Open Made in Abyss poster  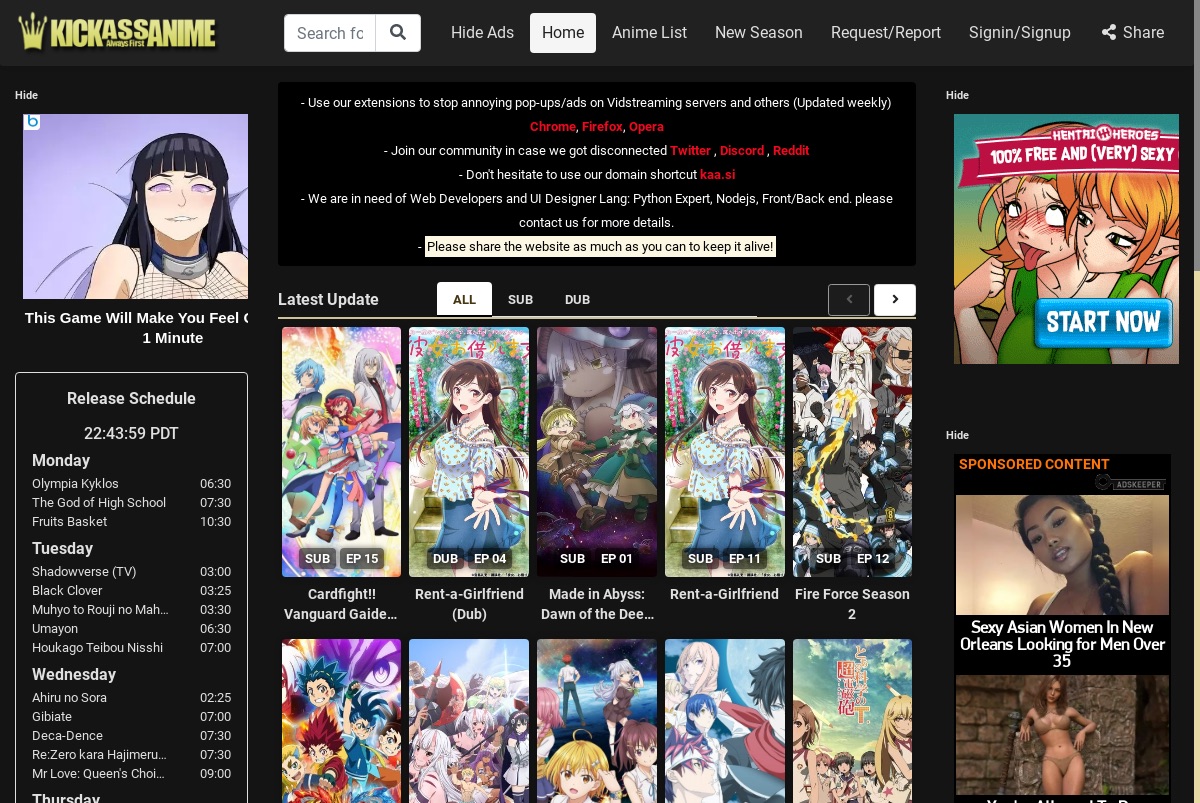click(x=597, y=452)
